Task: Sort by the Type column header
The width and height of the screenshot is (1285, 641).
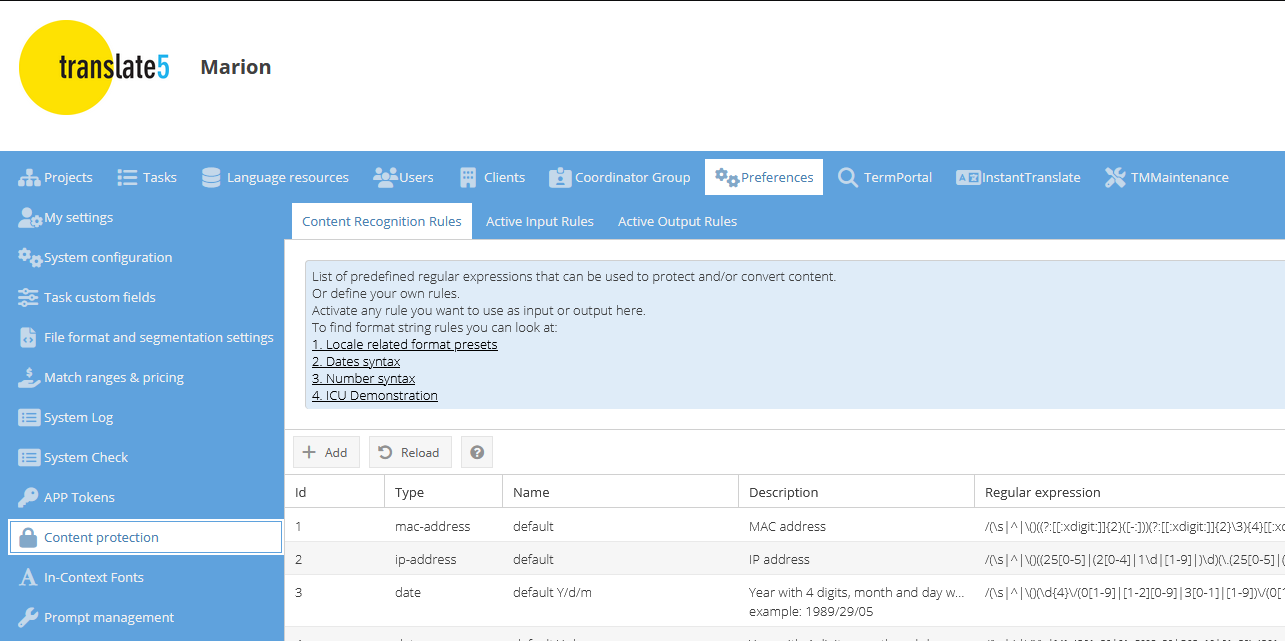Action: (443, 492)
